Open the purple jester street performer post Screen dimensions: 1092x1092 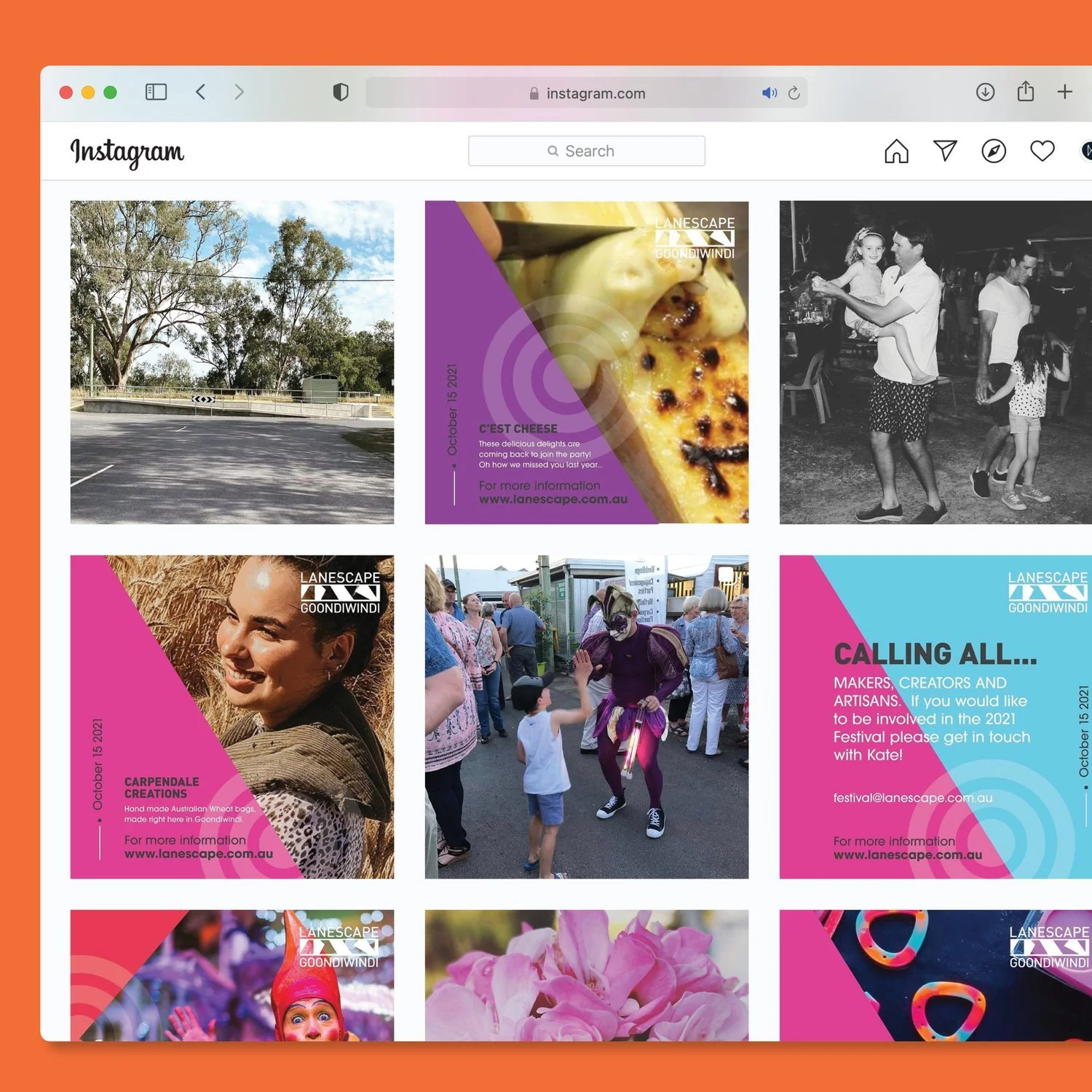tap(587, 717)
